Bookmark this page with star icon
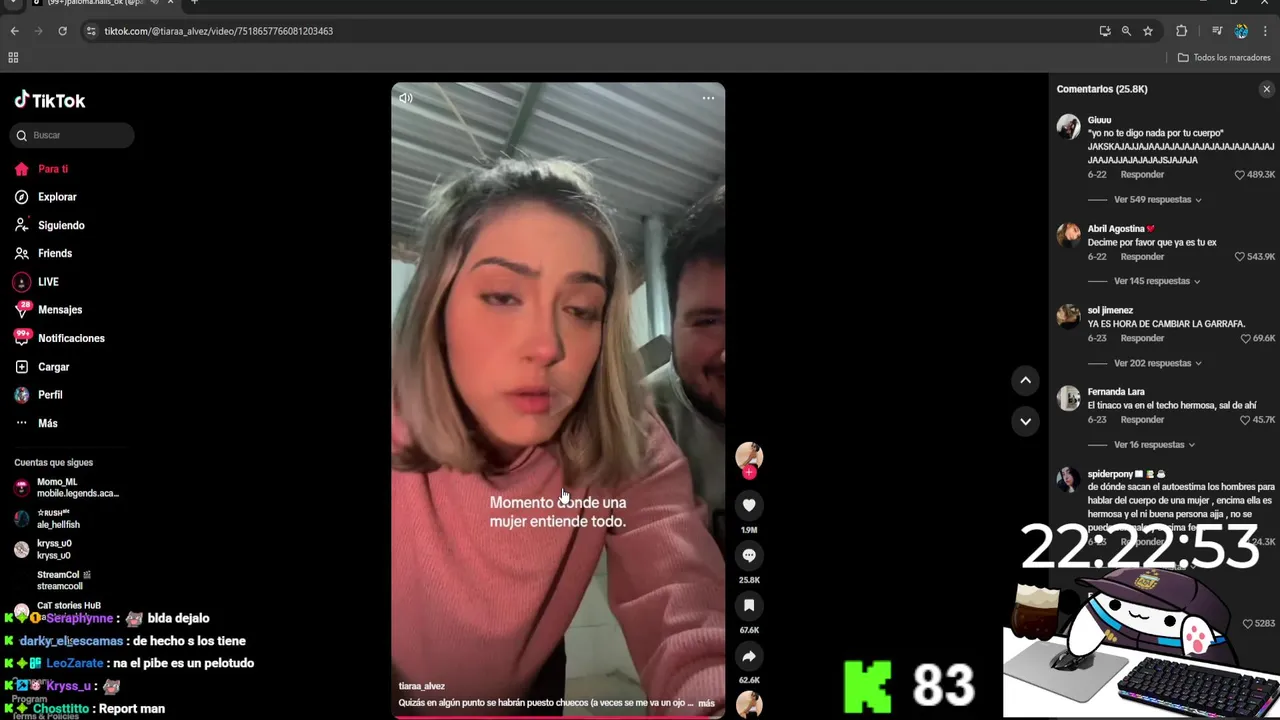The width and height of the screenshot is (1280, 720). (1148, 31)
